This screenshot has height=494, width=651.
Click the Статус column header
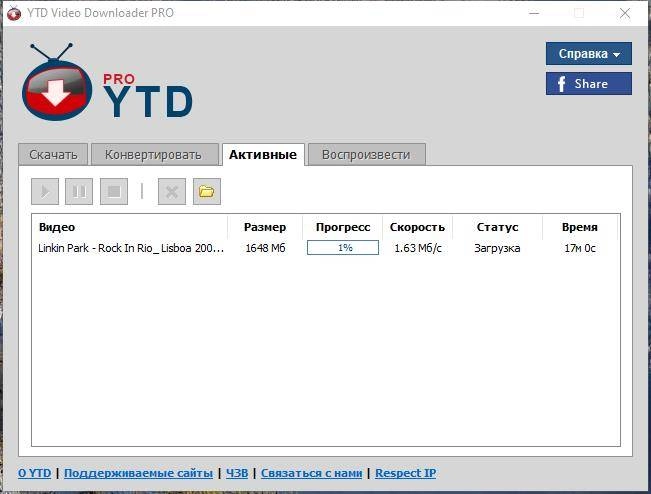click(x=497, y=227)
